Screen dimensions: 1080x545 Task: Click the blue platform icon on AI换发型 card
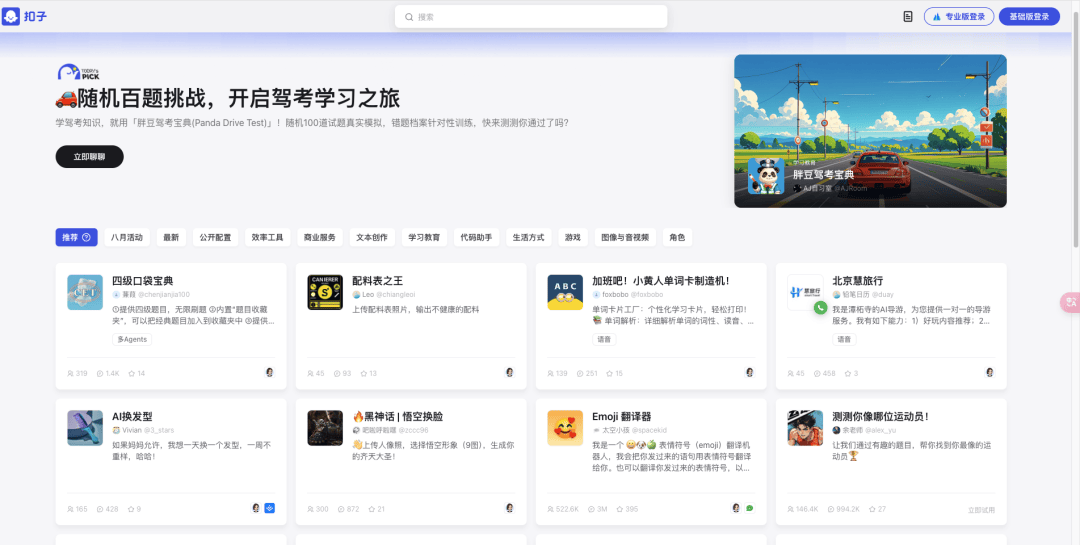pos(269,508)
